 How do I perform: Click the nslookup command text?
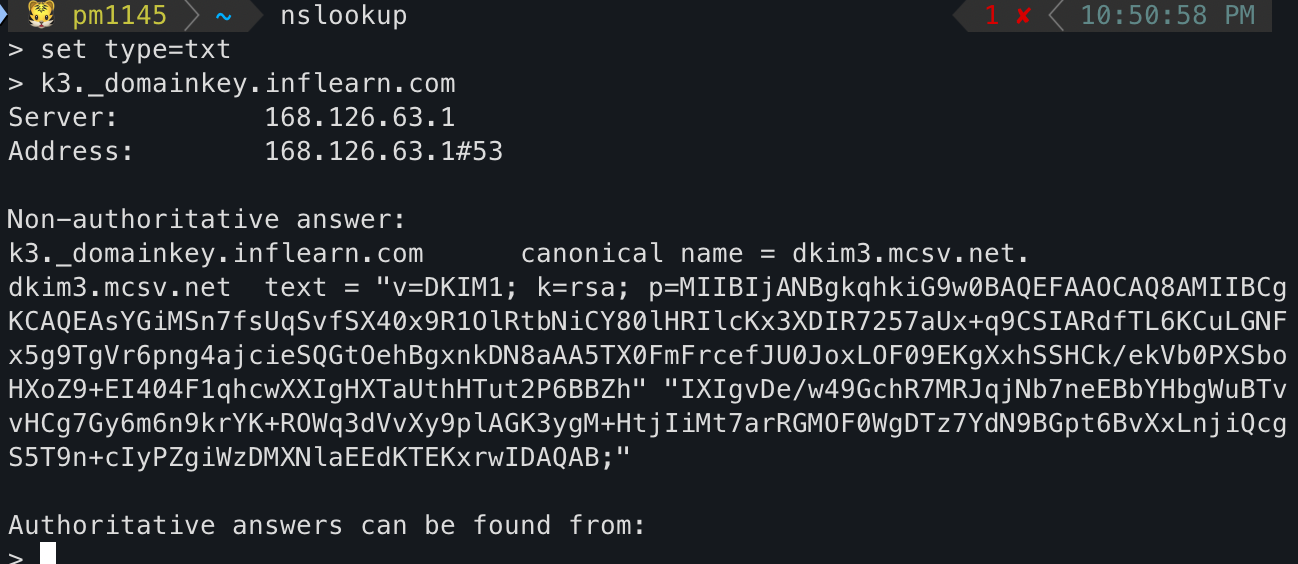(344, 15)
